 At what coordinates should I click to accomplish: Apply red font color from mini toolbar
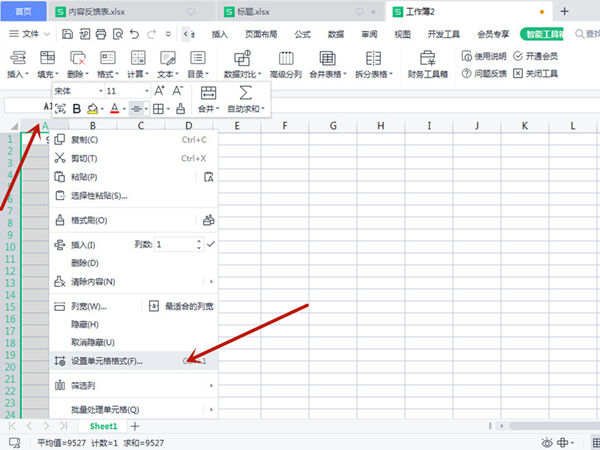pyautogui.click(x=114, y=109)
